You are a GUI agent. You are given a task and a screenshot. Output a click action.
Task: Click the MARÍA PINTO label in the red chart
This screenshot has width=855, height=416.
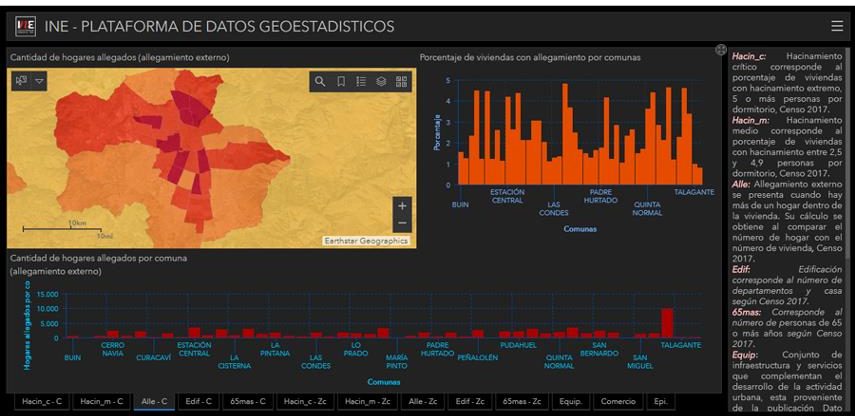pyautogui.click(x=396, y=361)
